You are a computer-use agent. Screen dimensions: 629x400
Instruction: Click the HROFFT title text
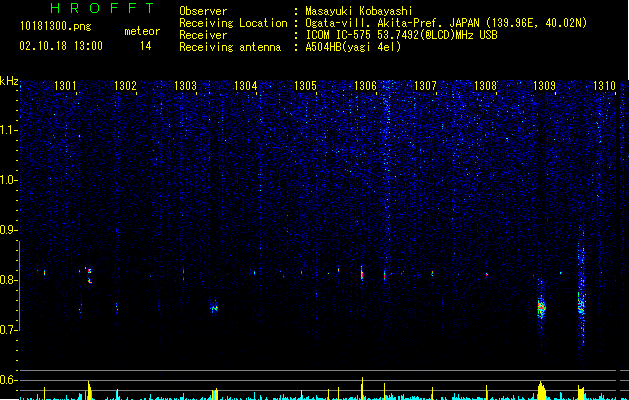tap(102, 8)
